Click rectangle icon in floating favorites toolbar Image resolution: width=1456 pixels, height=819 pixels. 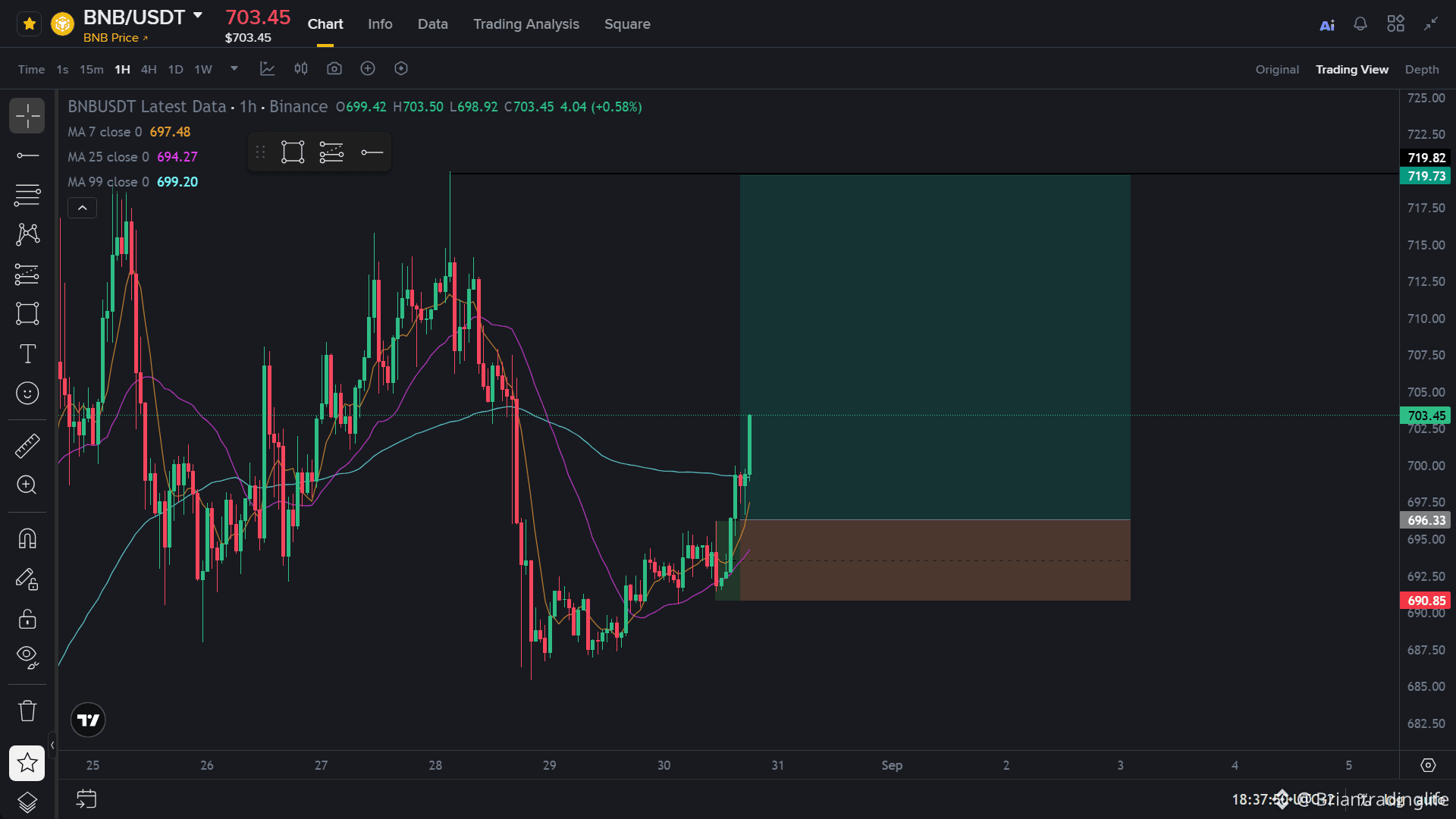pos(293,152)
